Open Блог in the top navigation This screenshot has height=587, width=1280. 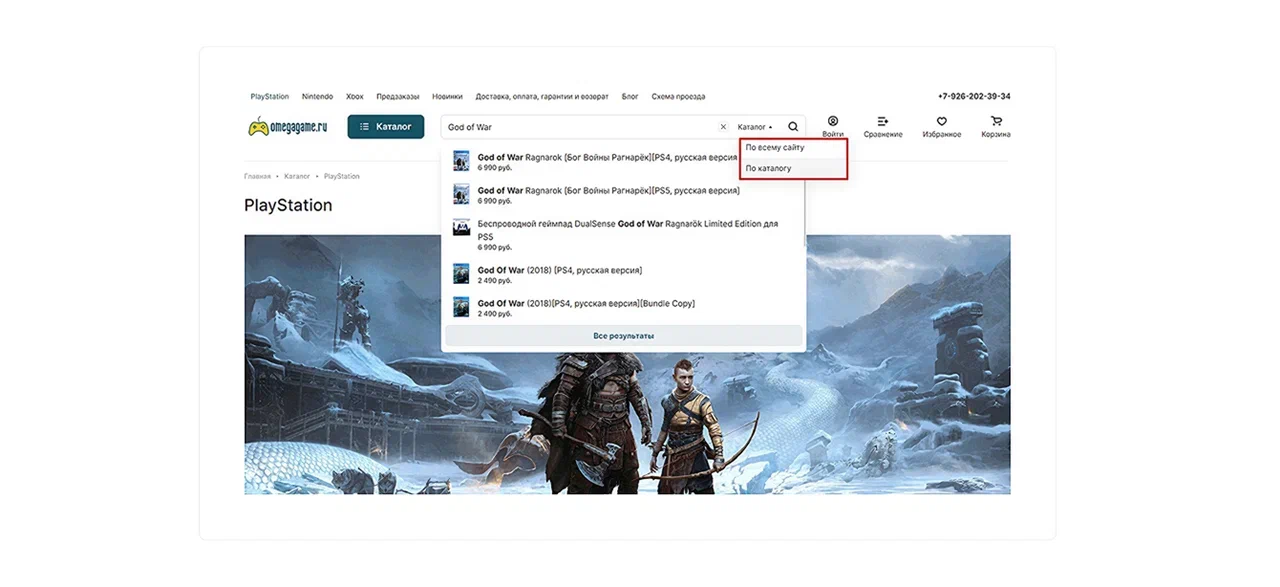[x=630, y=97]
